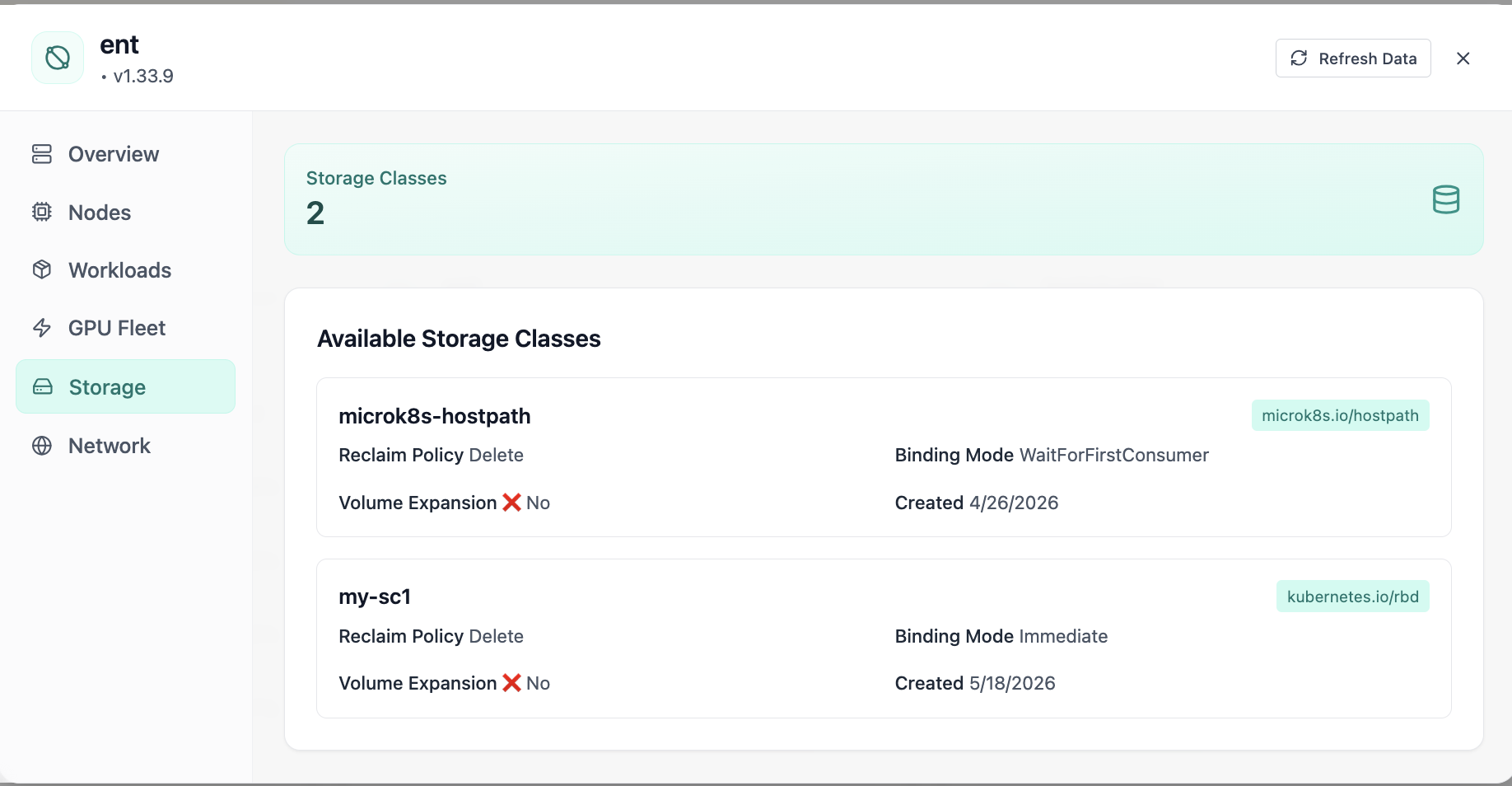Go to the Nodes section
Image resolution: width=1512 pixels, height=786 pixels.
126,213
